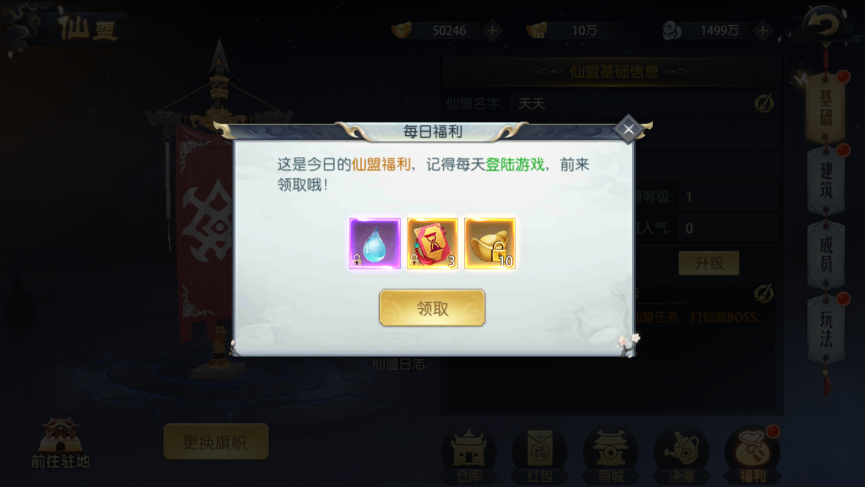Switch to the 基础 side tab
The height and width of the screenshot is (487, 865).
click(826, 108)
